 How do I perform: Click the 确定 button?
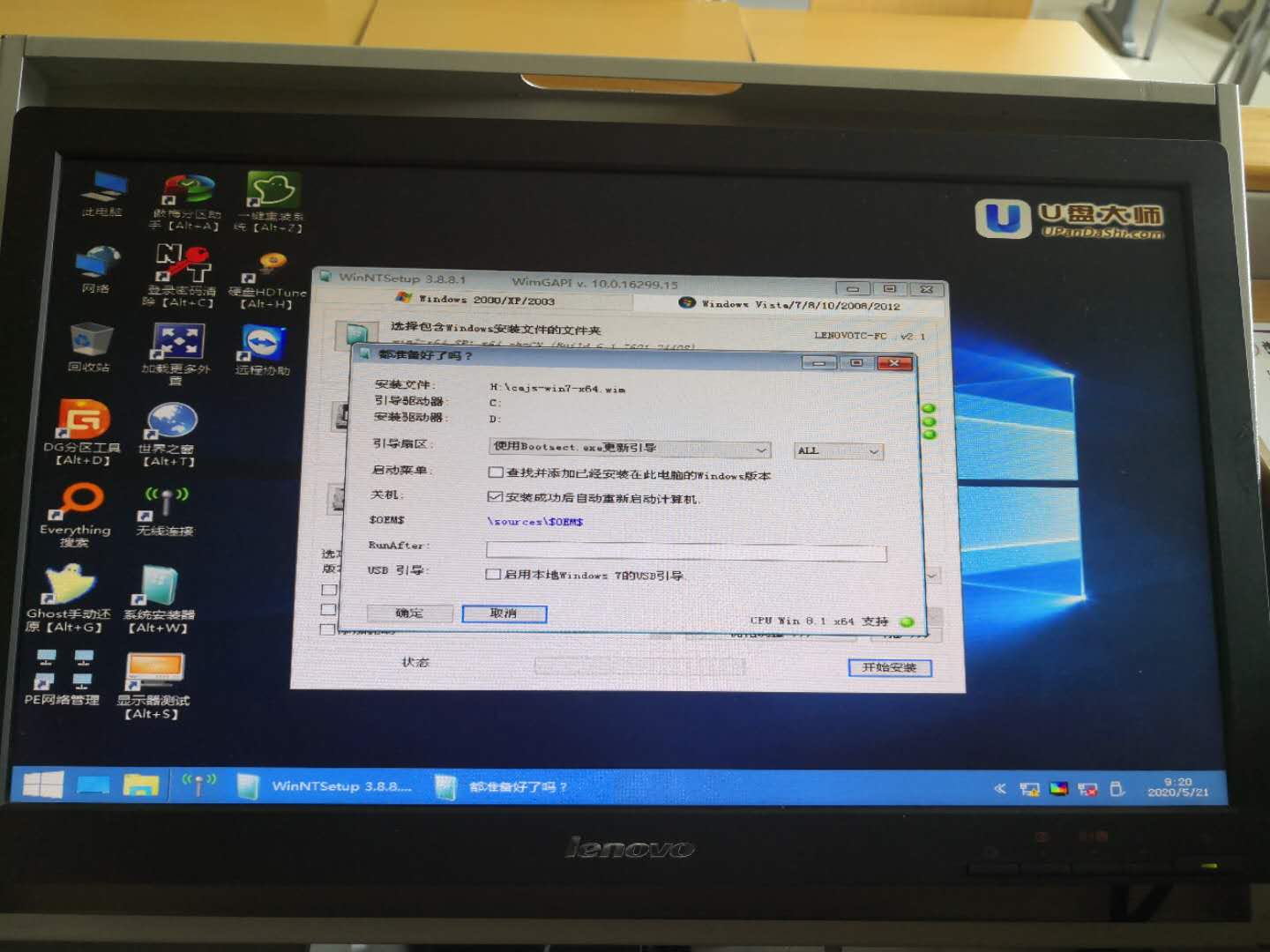[x=409, y=613]
